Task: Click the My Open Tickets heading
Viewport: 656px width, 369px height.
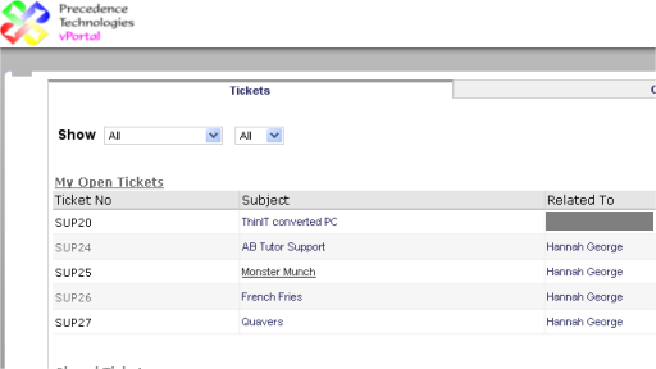Action: pyautogui.click(x=109, y=182)
